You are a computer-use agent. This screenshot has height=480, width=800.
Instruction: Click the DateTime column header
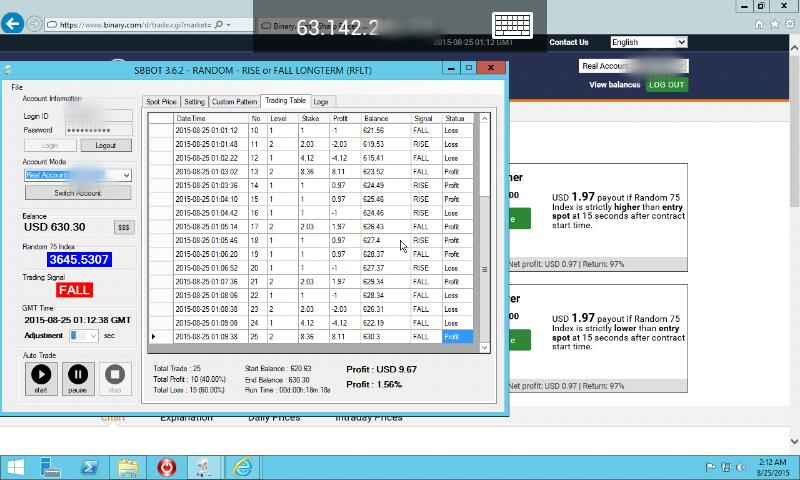[211, 118]
